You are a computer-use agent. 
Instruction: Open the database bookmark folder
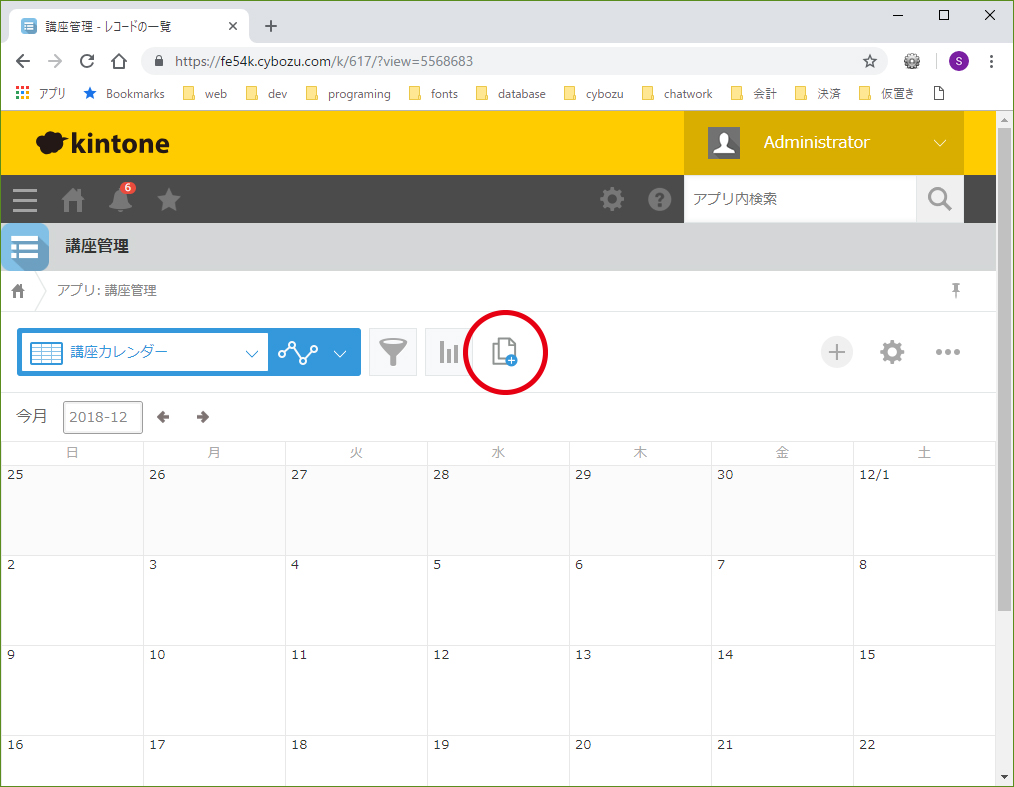pos(510,94)
